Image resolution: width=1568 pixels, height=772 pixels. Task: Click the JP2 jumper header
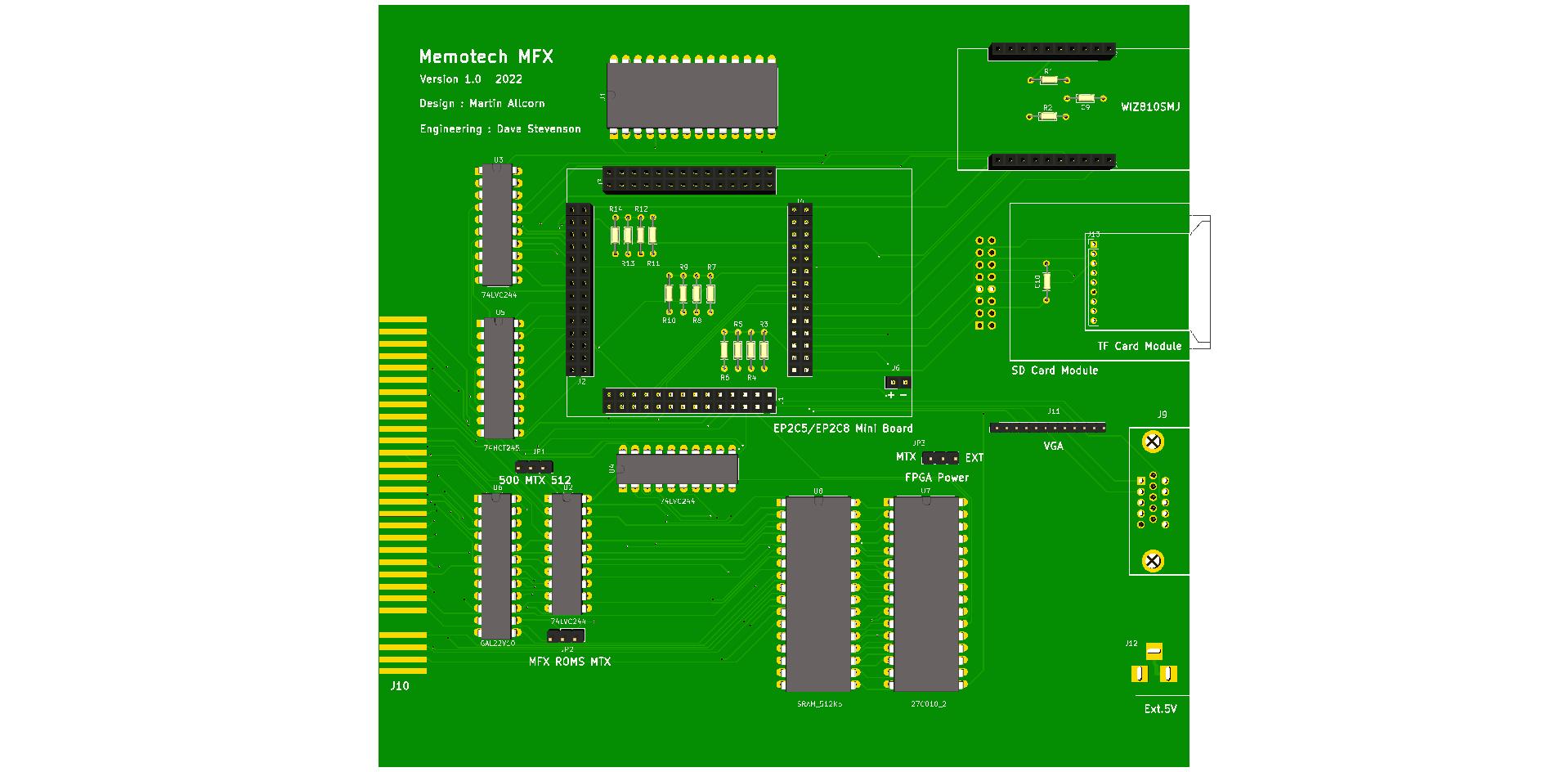pos(566,635)
